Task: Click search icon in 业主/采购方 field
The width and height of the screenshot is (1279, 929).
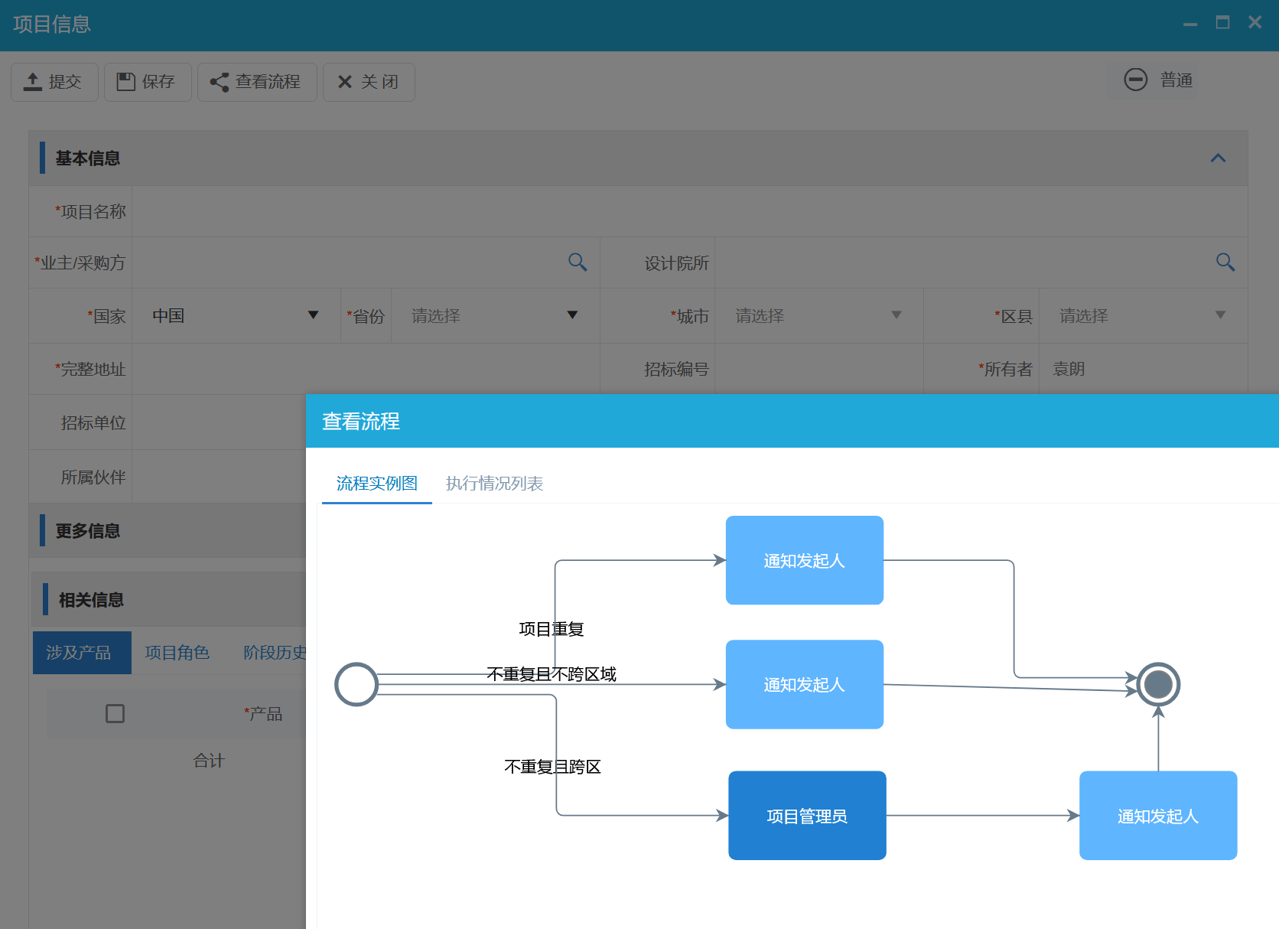Action: pyautogui.click(x=577, y=262)
